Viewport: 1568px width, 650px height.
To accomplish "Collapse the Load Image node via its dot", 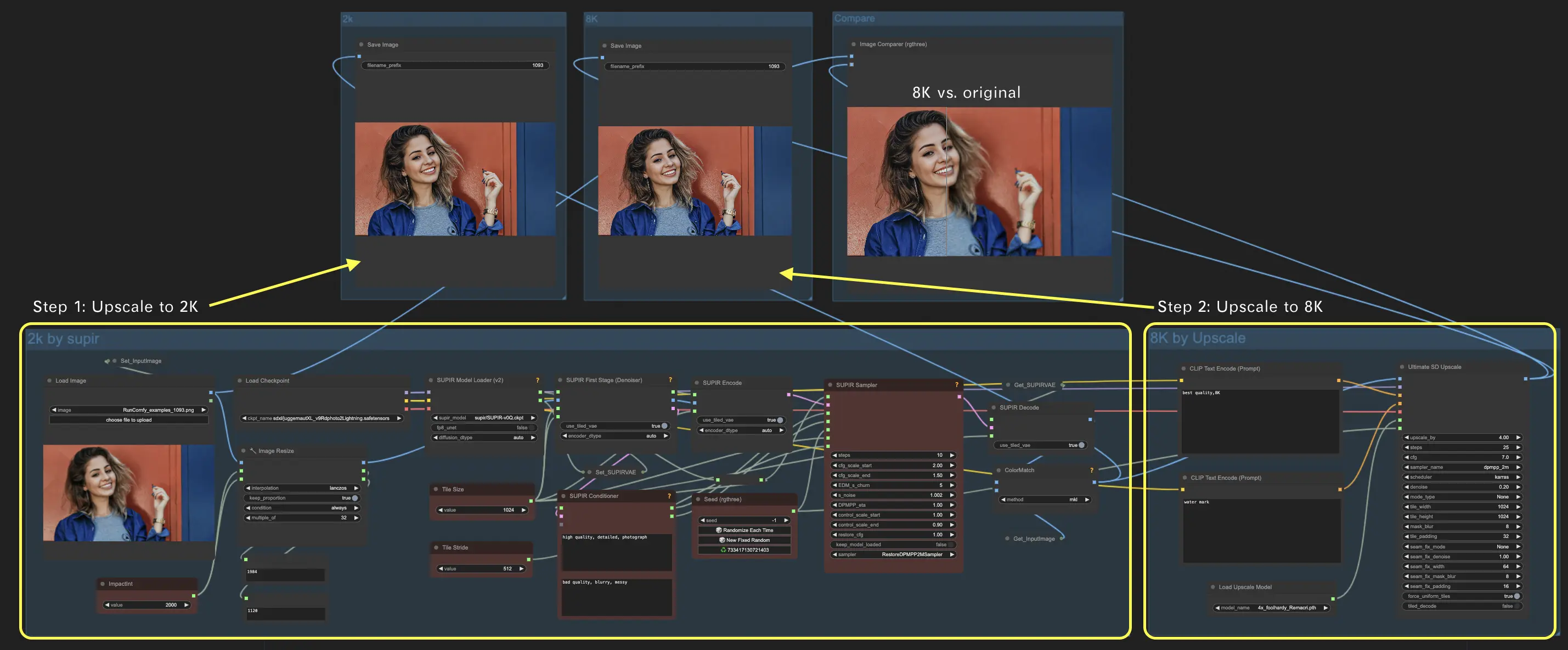I will [49, 381].
